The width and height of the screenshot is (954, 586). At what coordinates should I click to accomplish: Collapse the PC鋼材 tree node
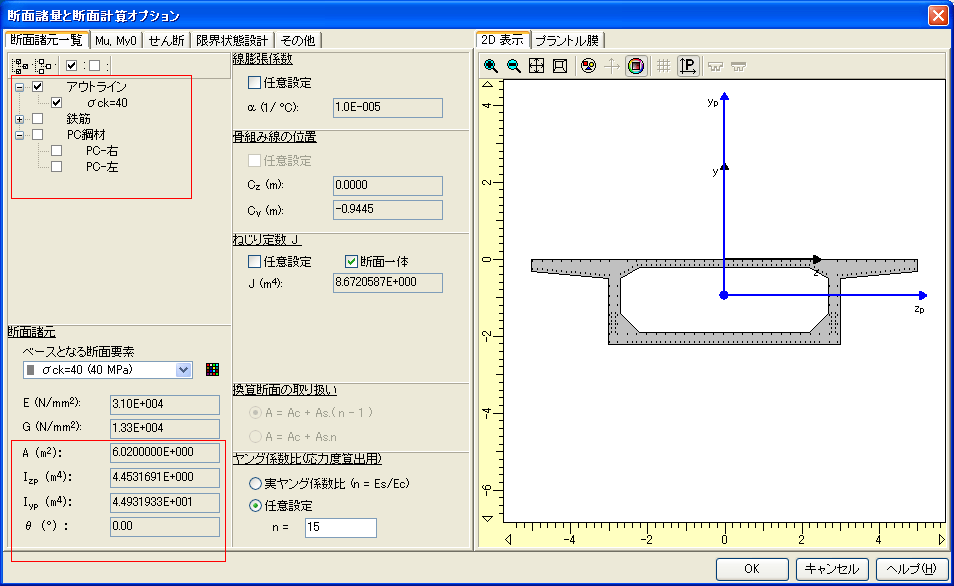(x=19, y=135)
